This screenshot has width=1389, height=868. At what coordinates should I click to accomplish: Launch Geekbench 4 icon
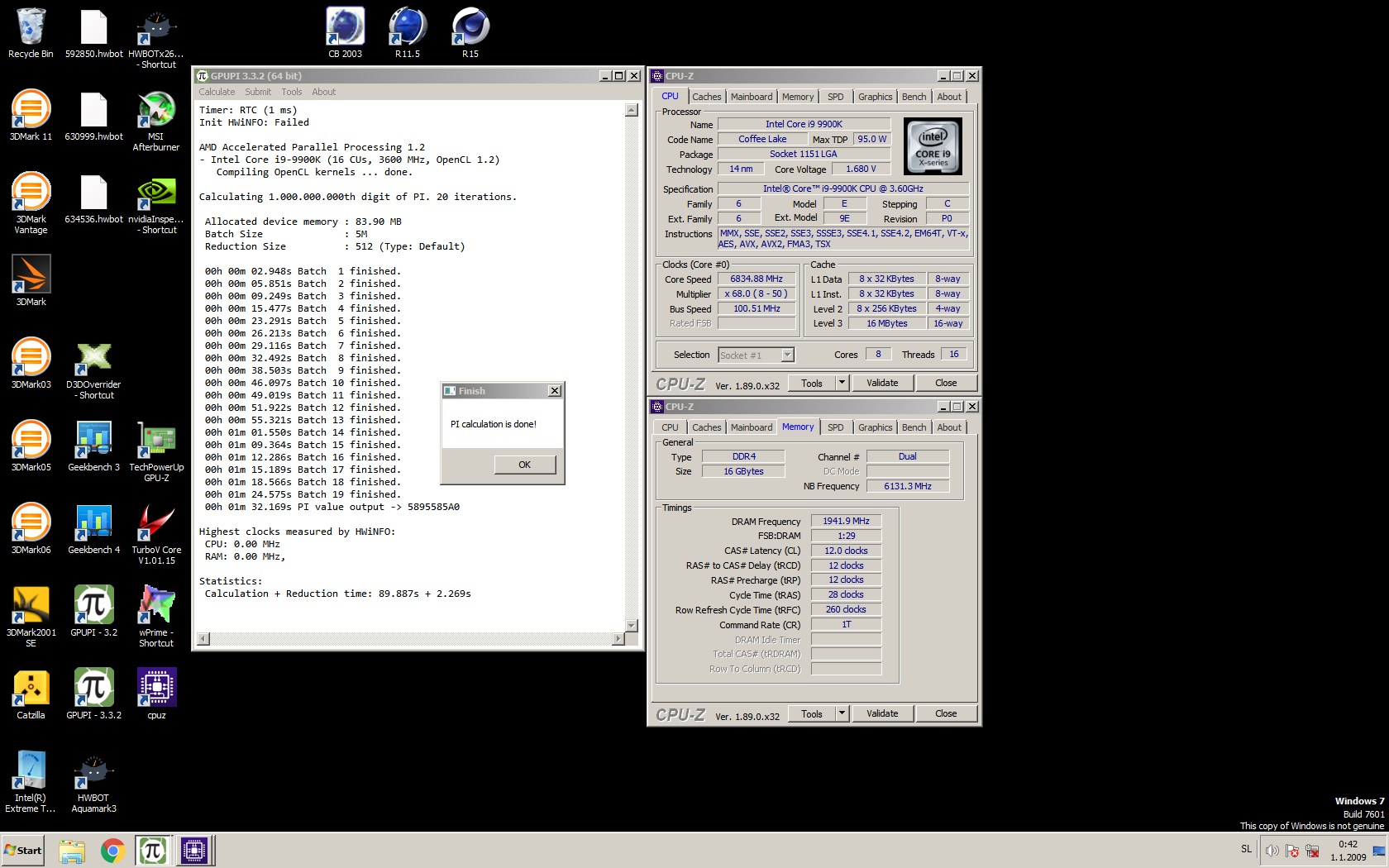point(93,529)
